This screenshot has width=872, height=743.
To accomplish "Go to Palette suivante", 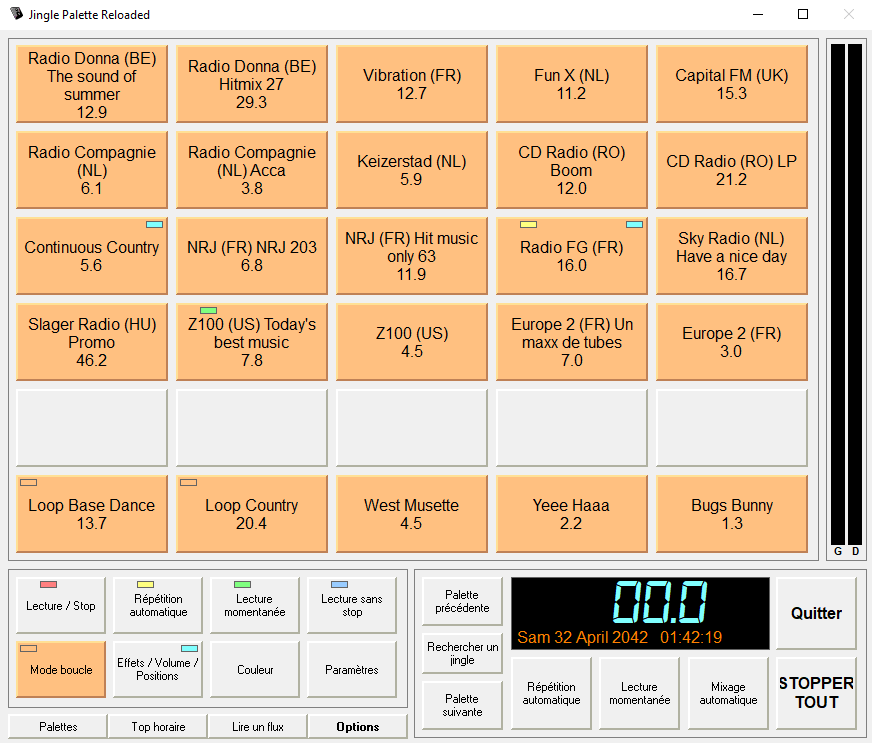I will click(x=462, y=705).
